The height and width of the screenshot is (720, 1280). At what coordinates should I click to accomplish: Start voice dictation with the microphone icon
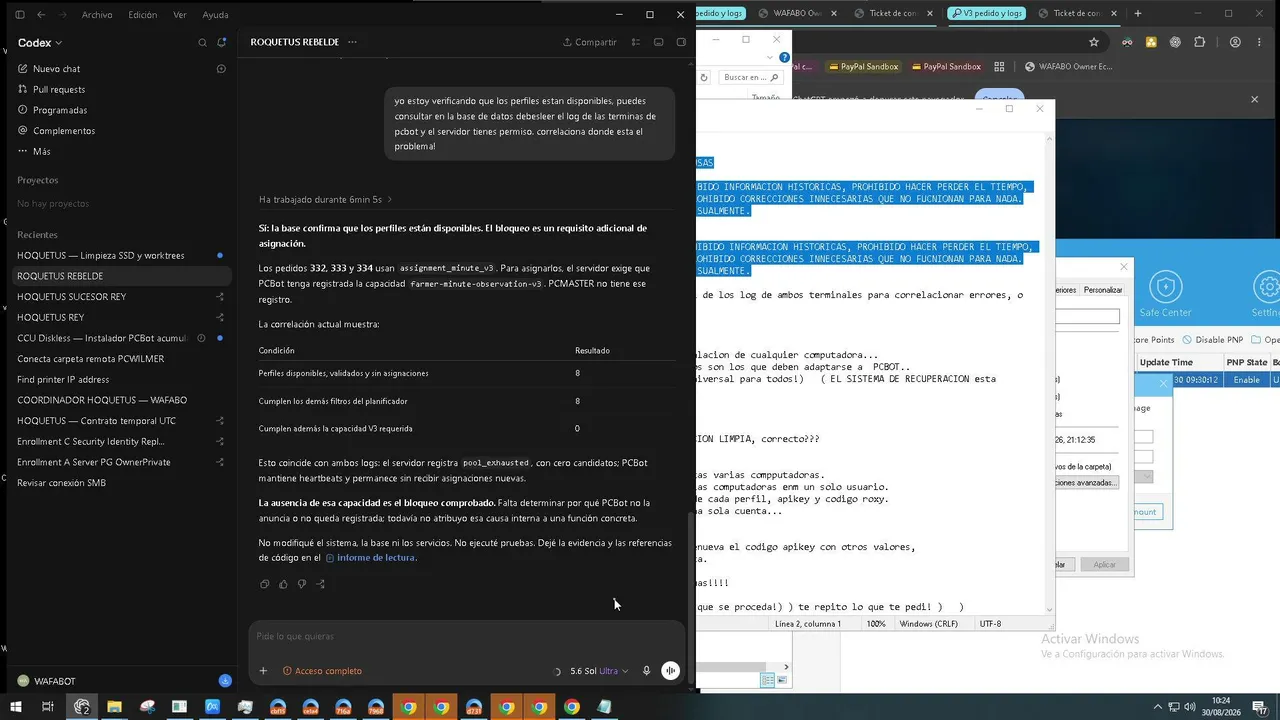pyautogui.click(x=647, y=671)
